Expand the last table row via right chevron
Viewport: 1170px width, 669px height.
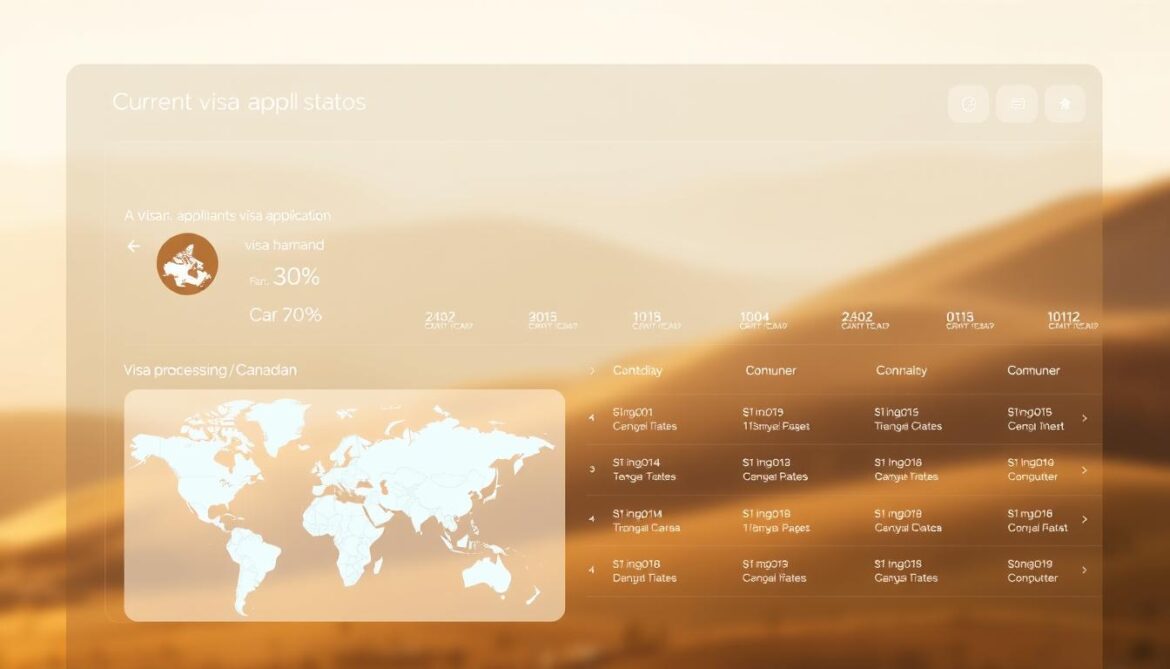click(1085, 570)
